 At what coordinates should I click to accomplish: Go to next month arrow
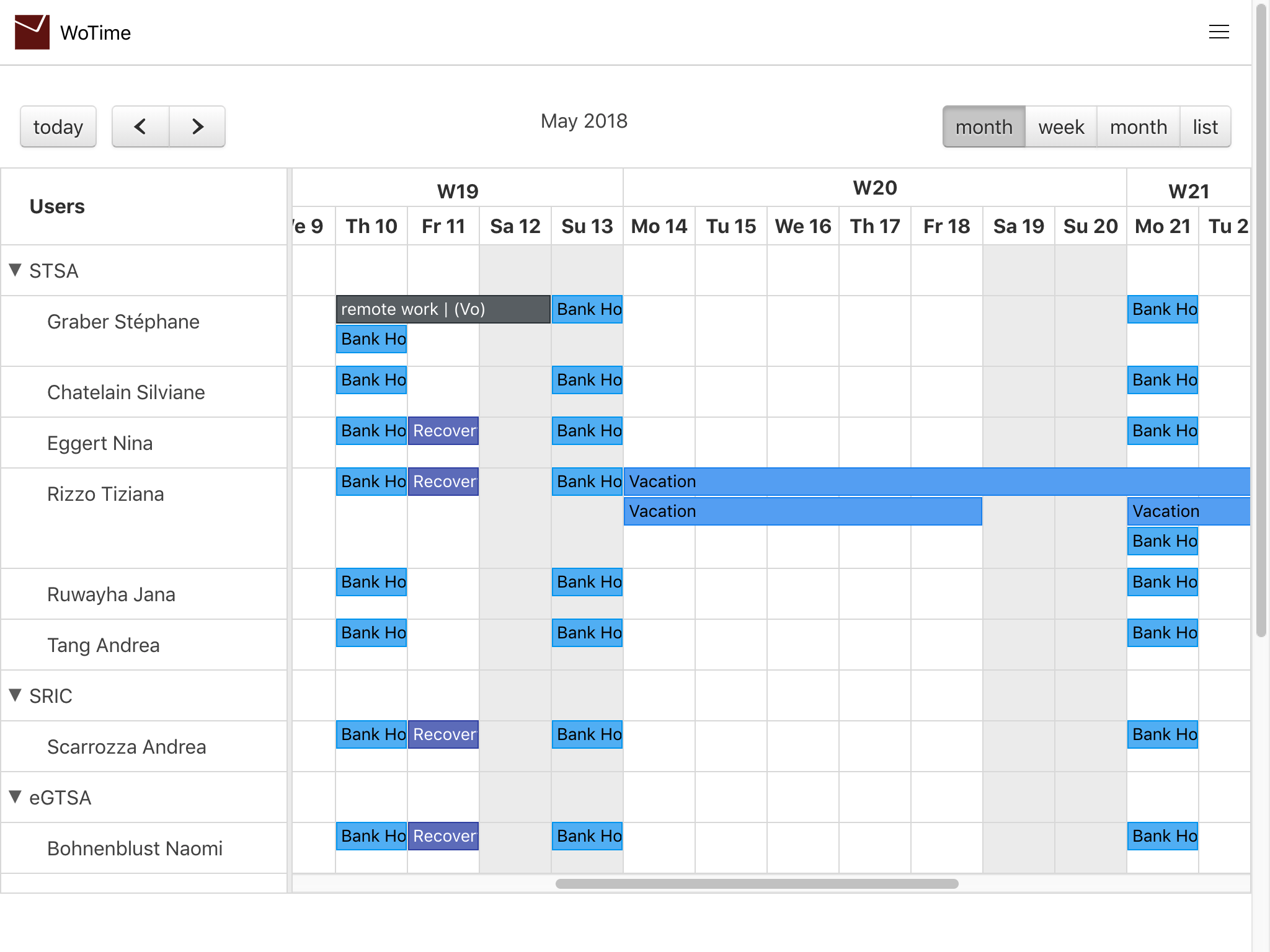click(197, 126)
